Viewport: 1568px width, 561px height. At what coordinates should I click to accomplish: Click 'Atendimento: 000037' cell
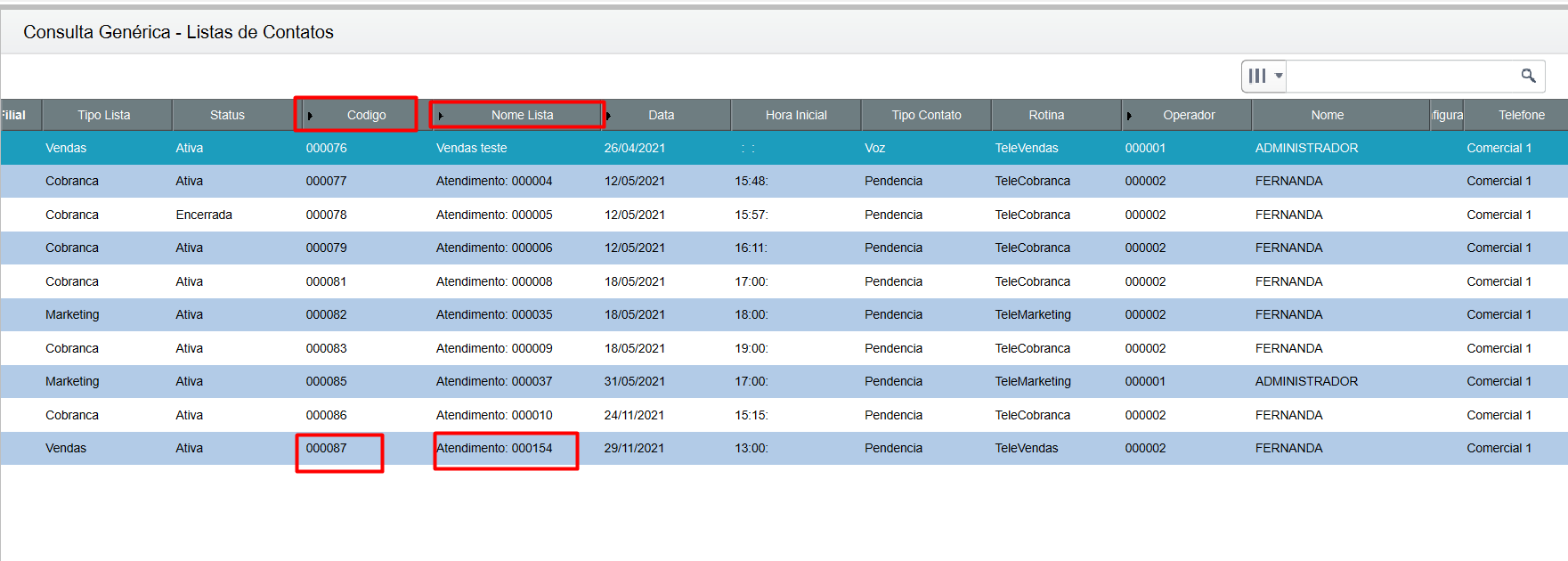coord(494,381)
